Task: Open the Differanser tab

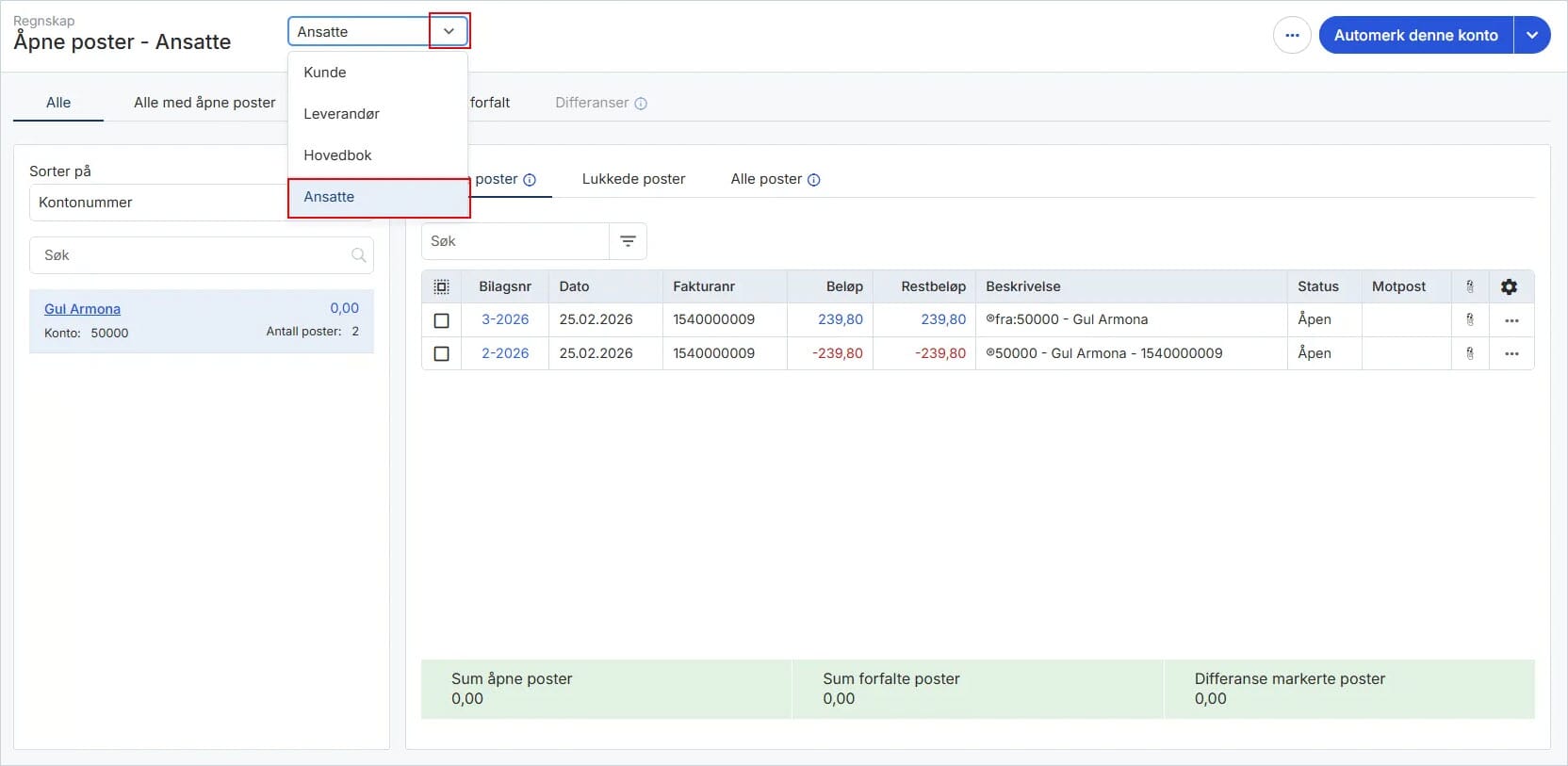Action: pos(592,103)
